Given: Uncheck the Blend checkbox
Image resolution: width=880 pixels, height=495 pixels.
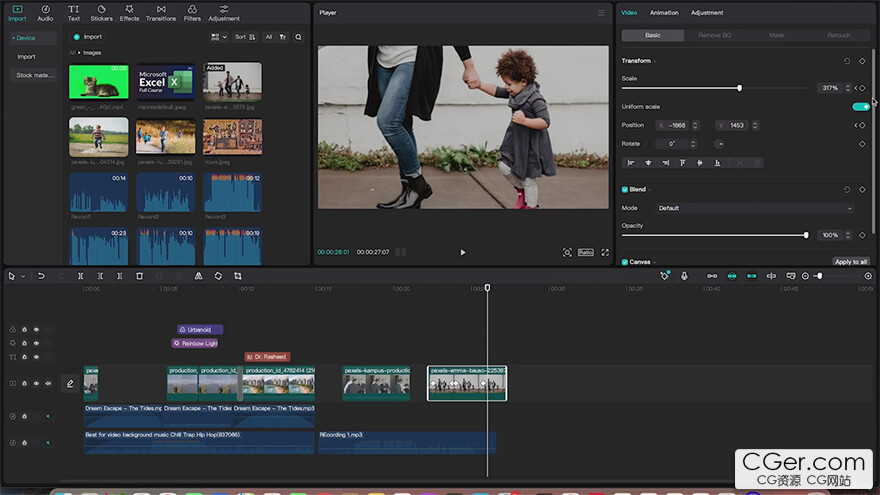Looking at the screenshot, I should click(x=625, y=190).
